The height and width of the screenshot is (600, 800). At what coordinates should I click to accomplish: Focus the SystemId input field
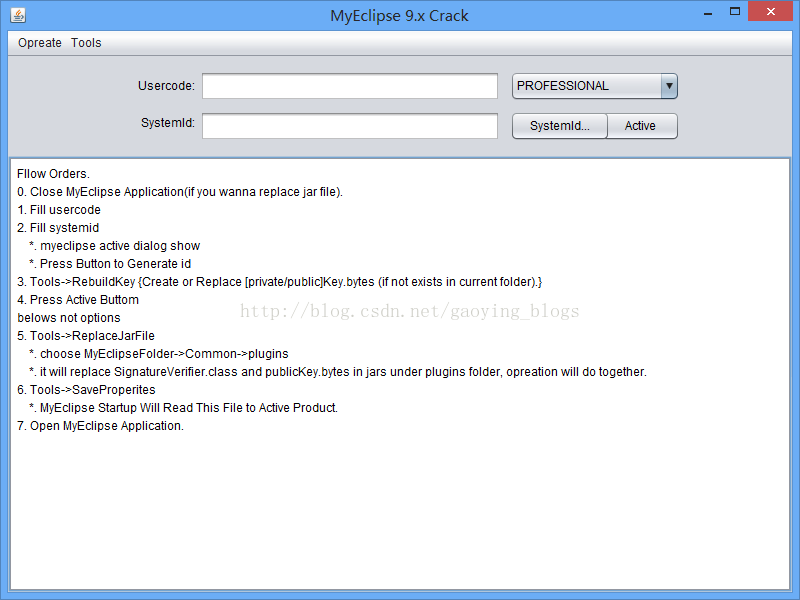pyautogui.click(x=349, y=126)
